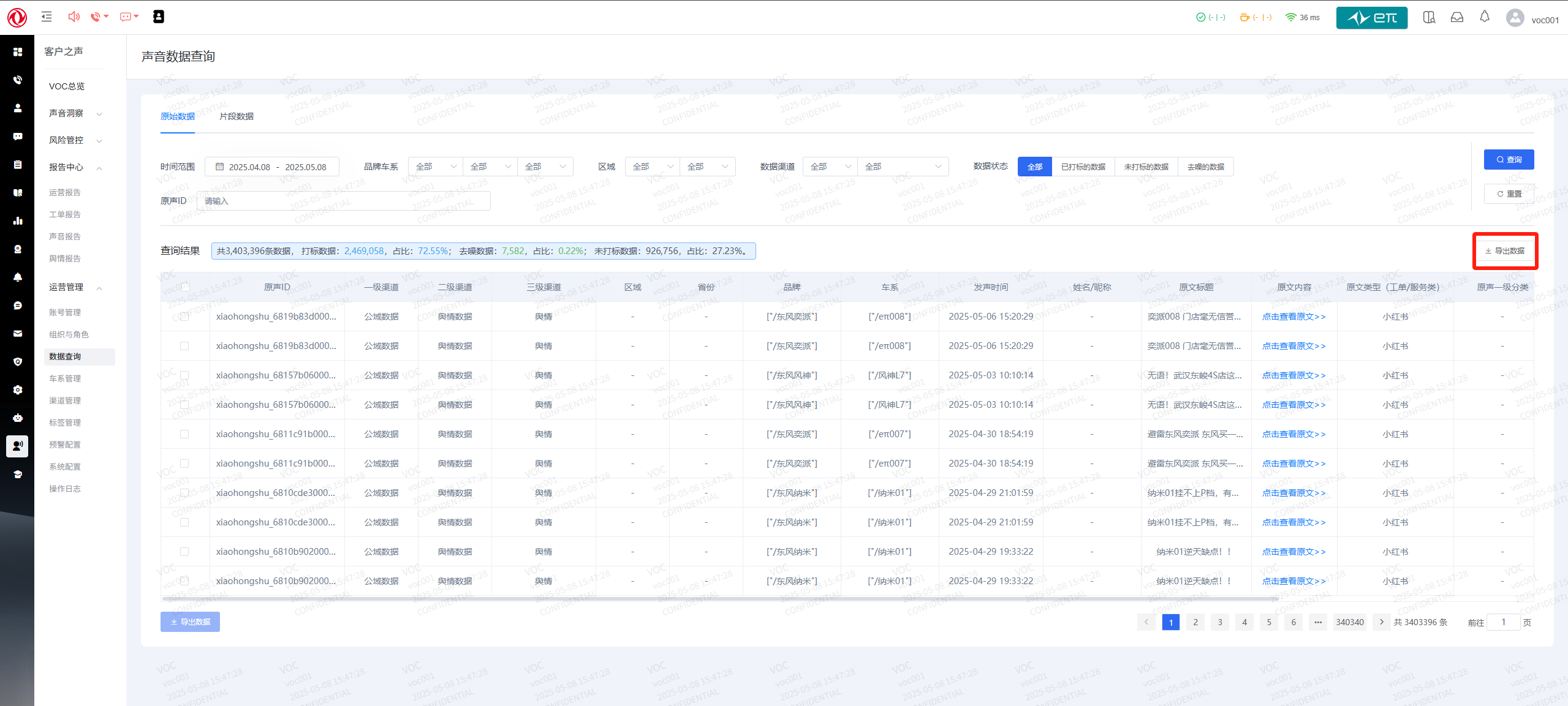Click the shield icon in left rail
Image resolution: width=1568 pixels, height=706 pixels.
tap(18, 361)
